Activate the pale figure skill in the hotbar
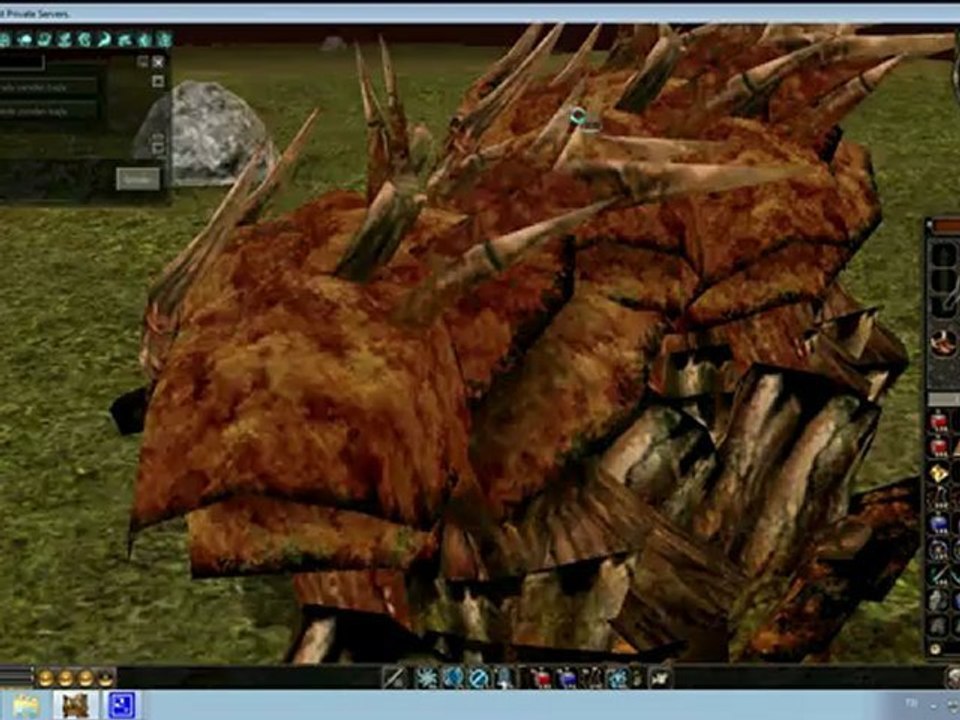 504,678
